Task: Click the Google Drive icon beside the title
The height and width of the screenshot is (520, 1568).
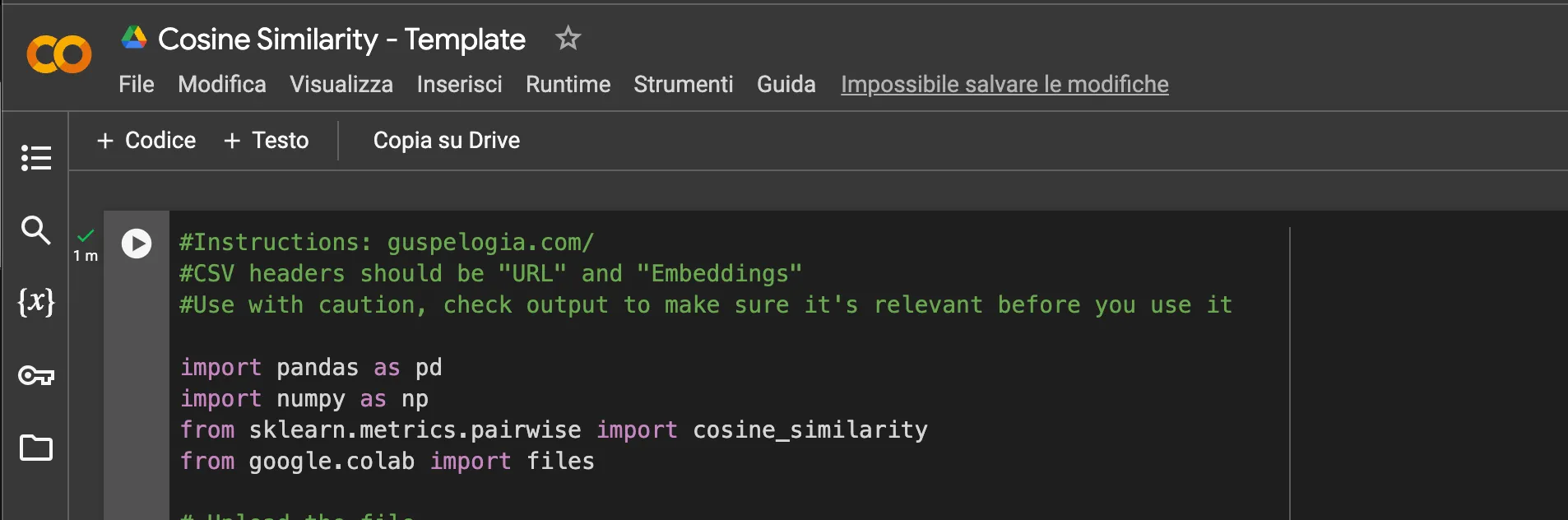Action: click(x=133, y=36)
